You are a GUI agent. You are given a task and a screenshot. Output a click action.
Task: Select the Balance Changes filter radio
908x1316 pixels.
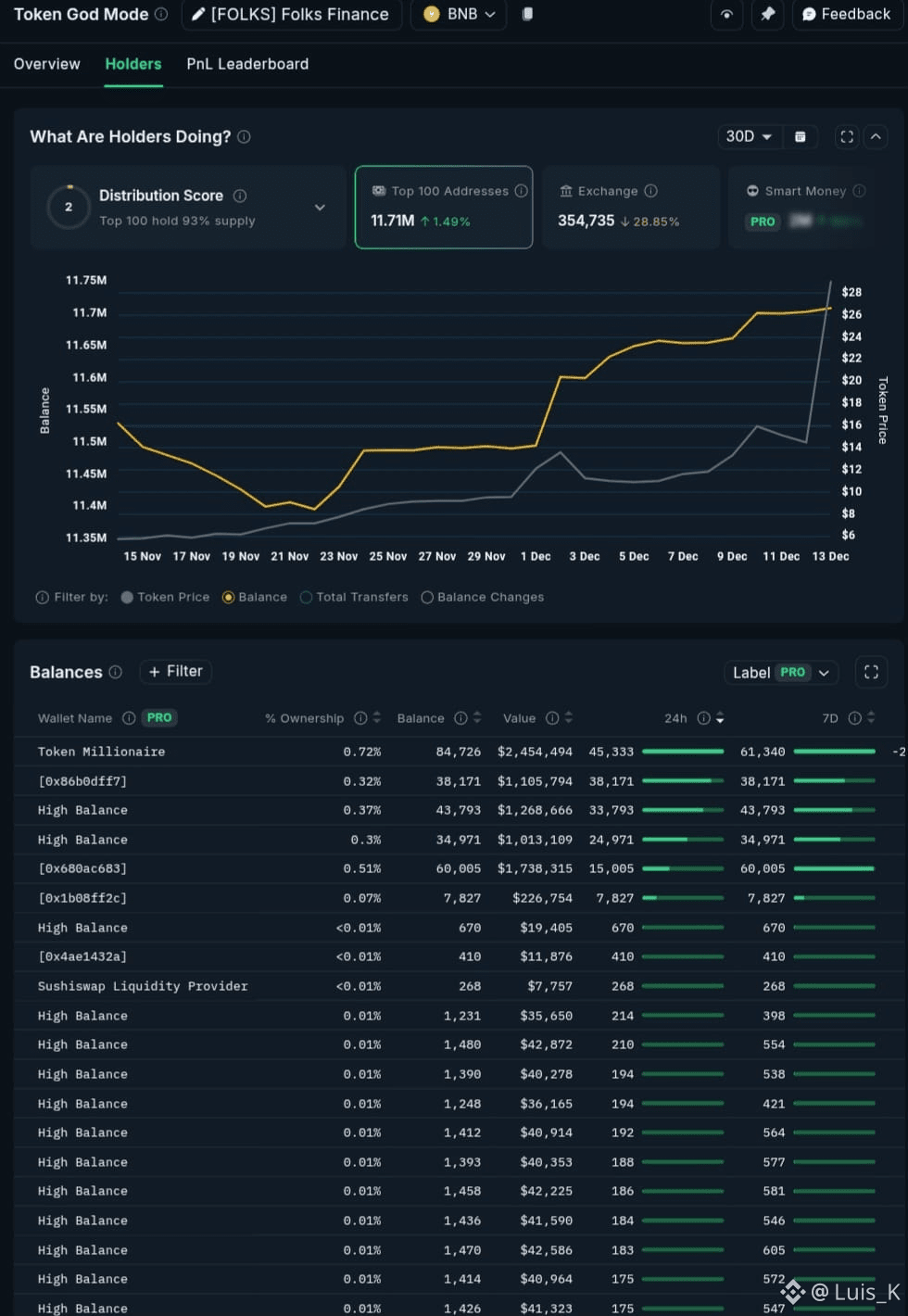pyautogui.click(x=427, y=598)
